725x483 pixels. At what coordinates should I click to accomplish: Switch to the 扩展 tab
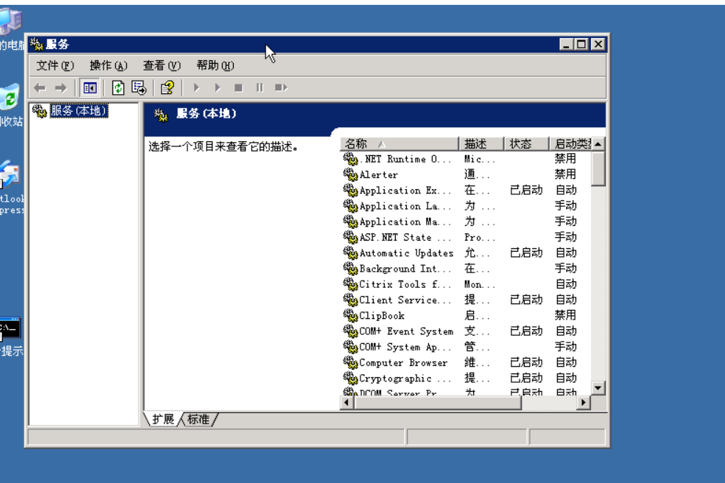(163, 419)
